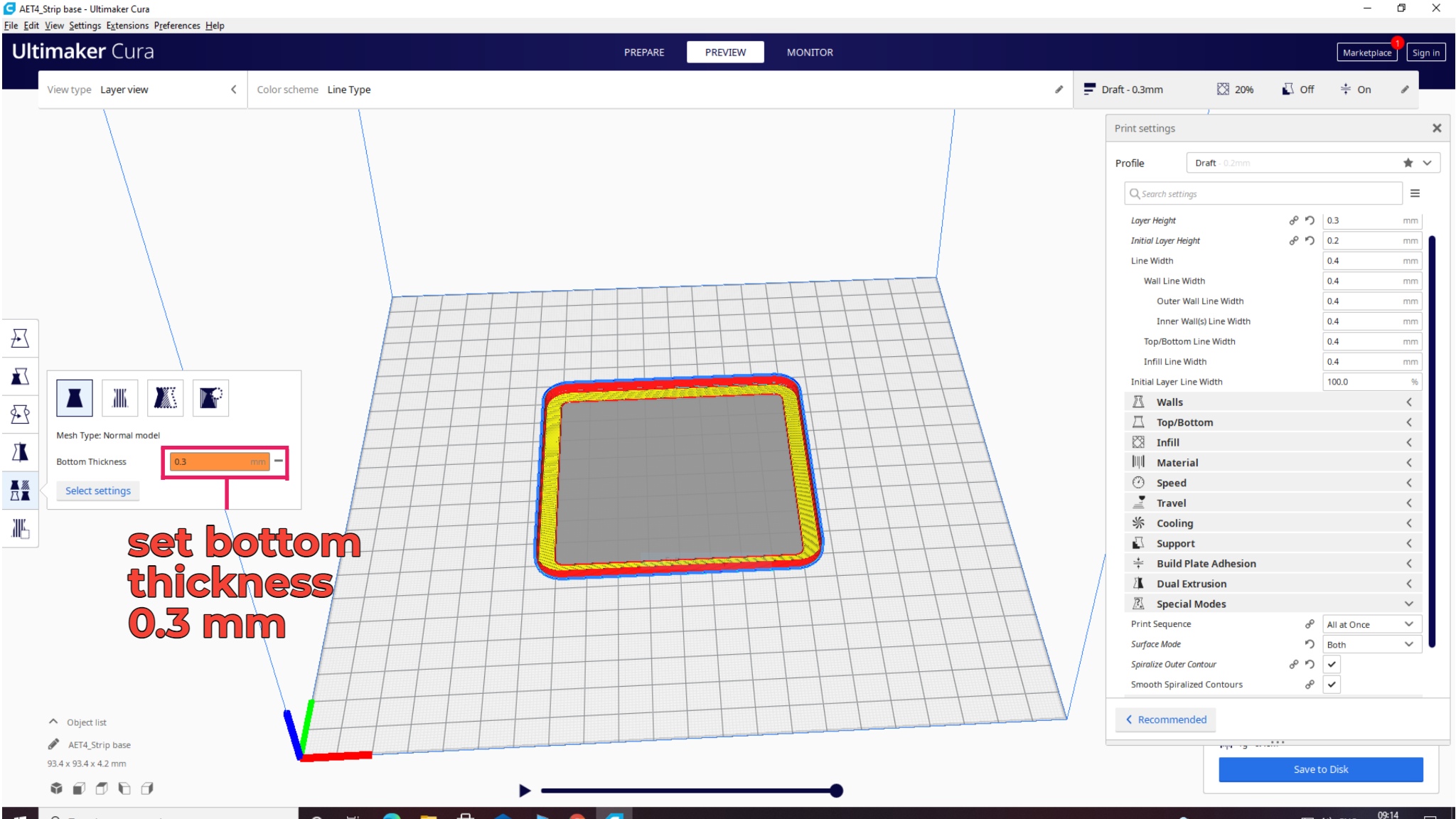Reset Layer Height with the revert arrow

(1310, 220)
